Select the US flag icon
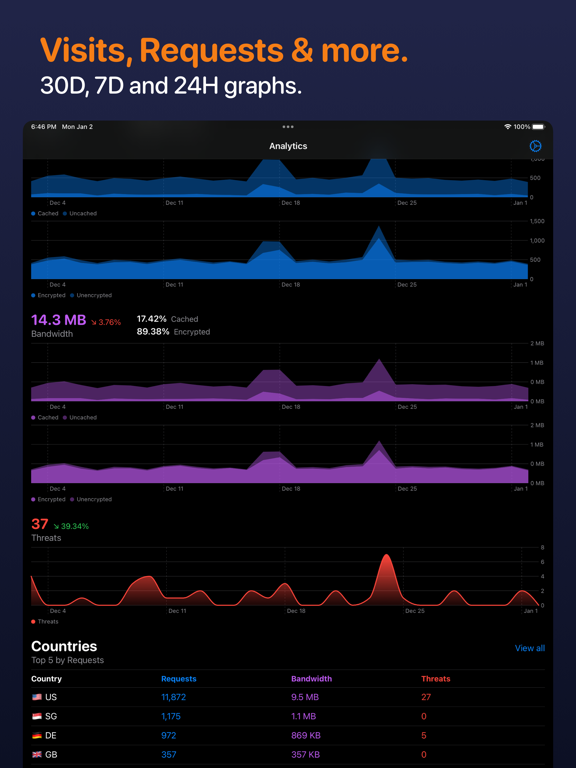 pos(37,697)
